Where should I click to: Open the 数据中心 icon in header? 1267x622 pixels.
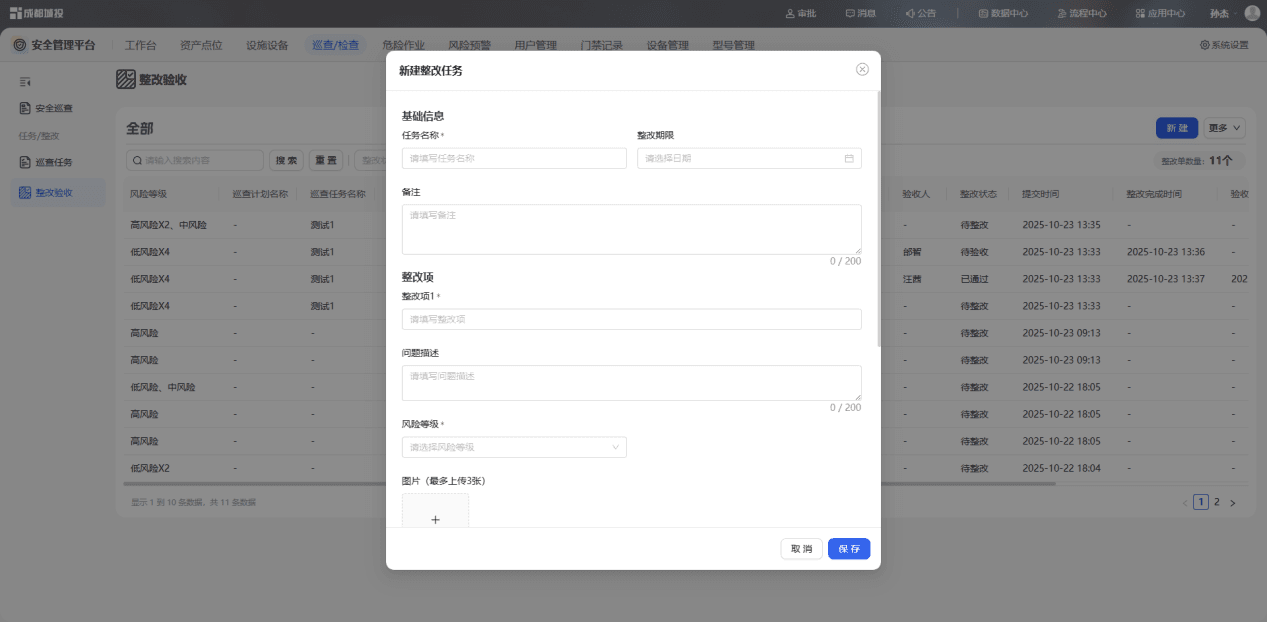(983, 14)
